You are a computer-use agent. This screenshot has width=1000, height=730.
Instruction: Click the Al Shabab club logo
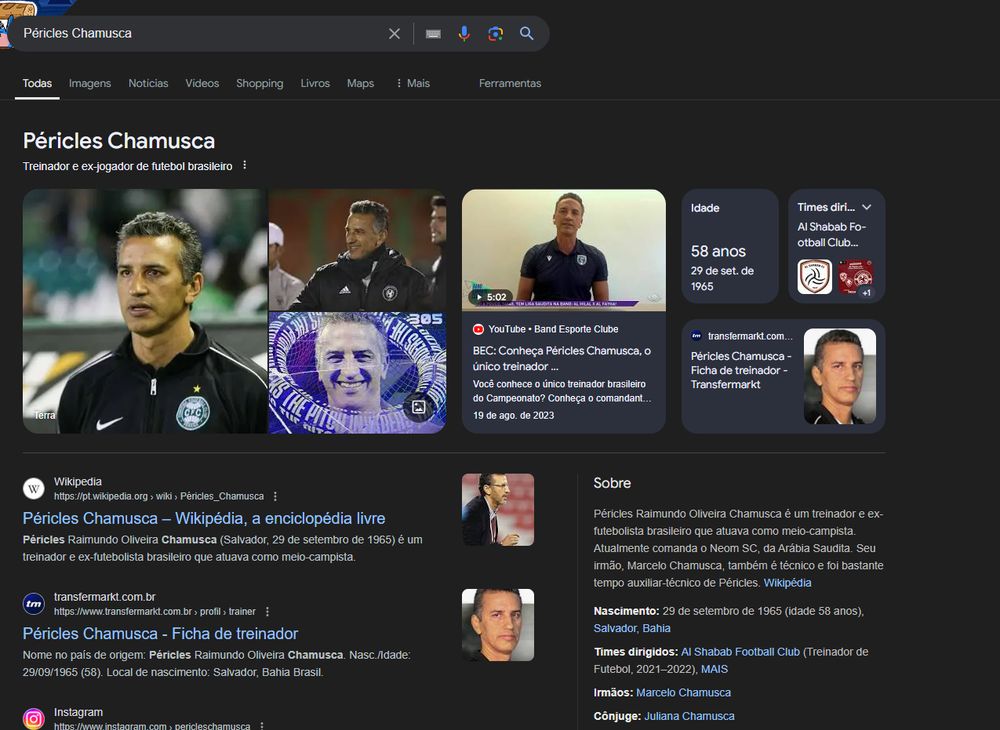pyautogui.click(x=814, y=277)
